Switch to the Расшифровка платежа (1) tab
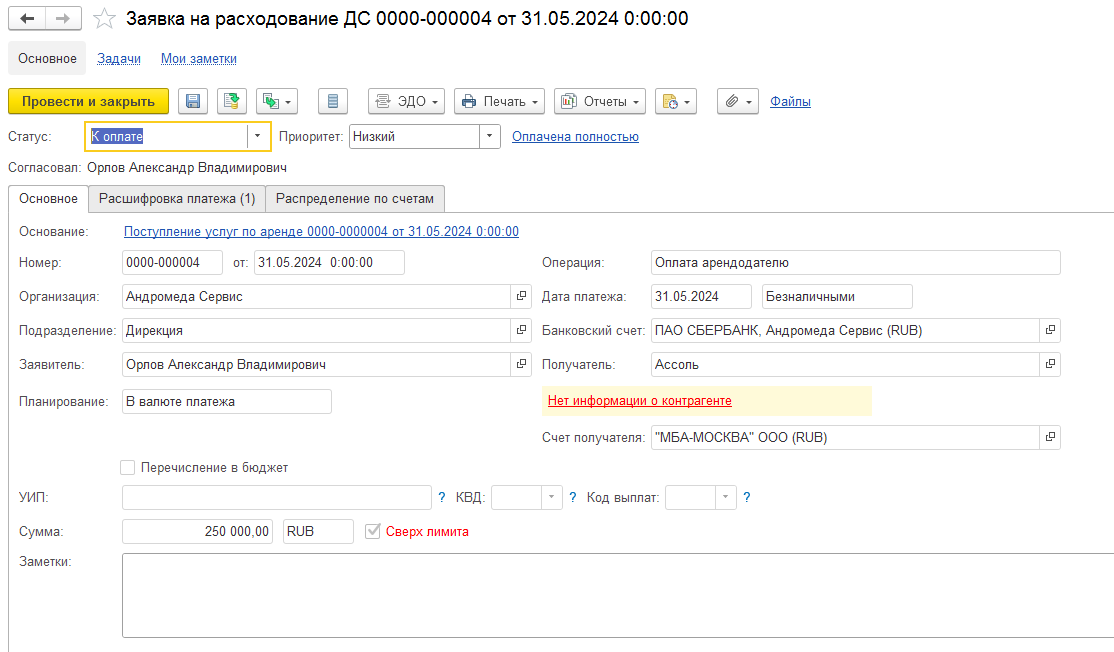 [177, 199]
